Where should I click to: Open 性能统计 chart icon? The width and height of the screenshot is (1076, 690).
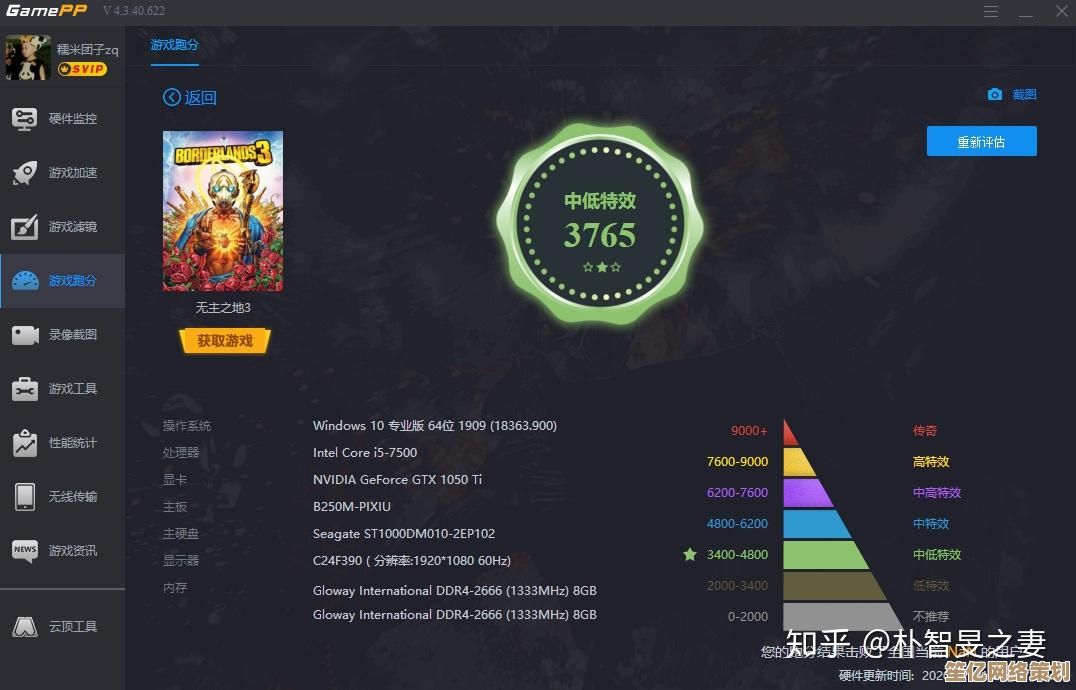coord(25,443)
